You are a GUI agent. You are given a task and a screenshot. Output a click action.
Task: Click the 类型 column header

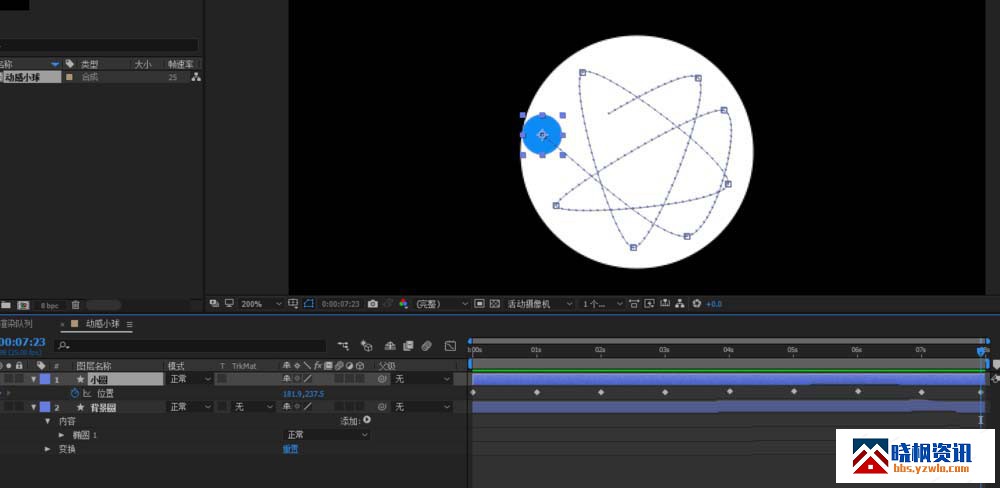pos(89,64)
